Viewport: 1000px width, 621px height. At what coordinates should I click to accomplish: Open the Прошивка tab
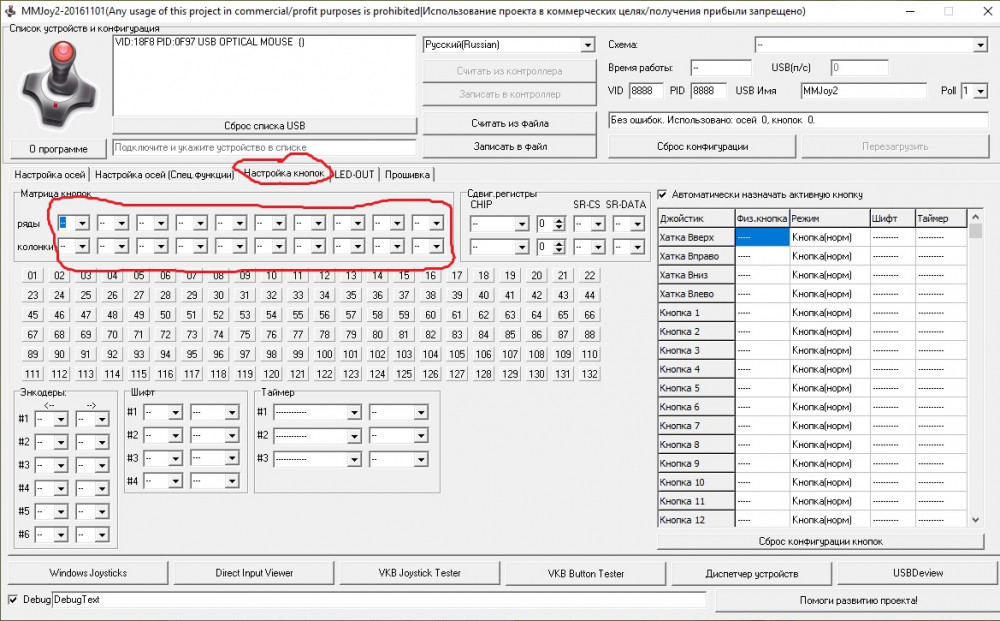pyautogui.click(x=407, y=174)
